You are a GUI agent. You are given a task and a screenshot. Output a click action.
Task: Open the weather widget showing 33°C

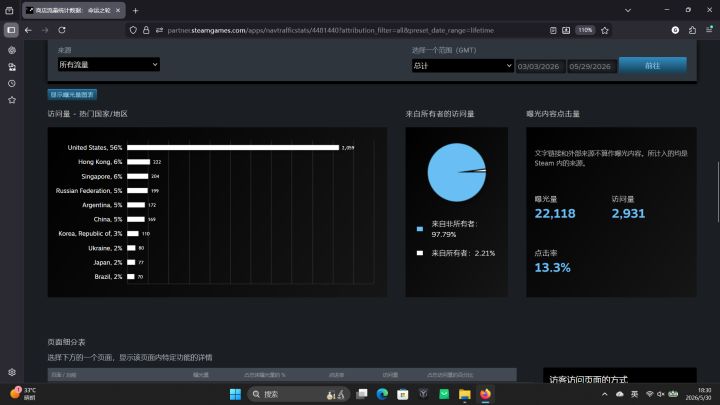click(23, 394)
